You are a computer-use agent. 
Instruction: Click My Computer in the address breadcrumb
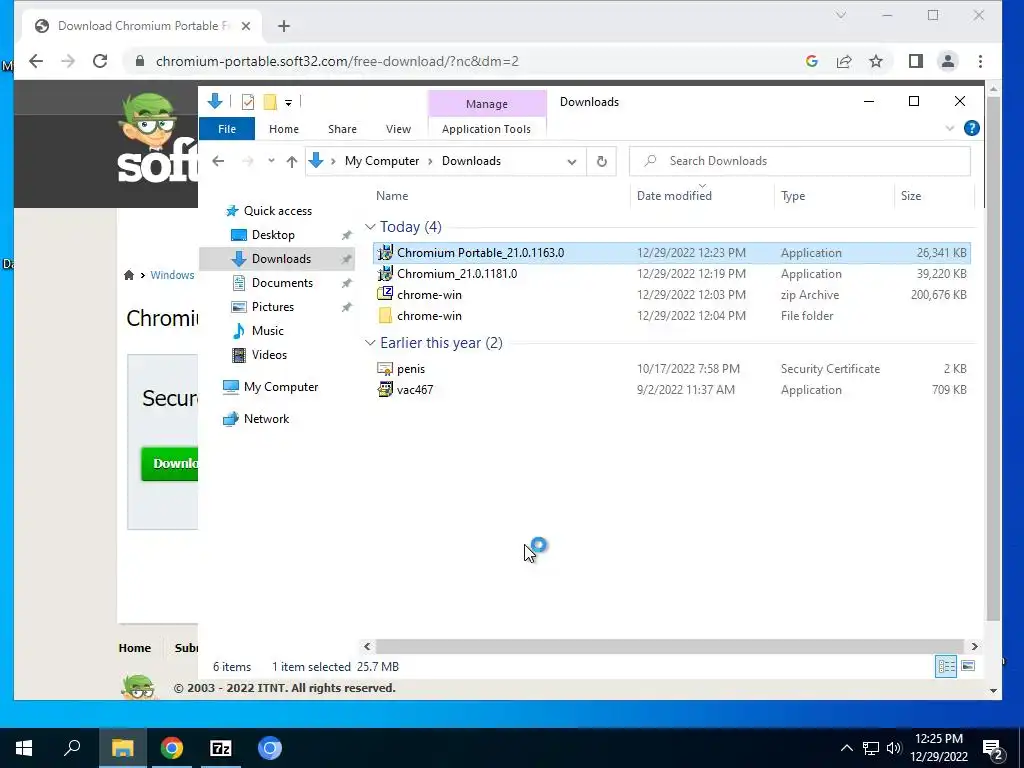point(382,161)
